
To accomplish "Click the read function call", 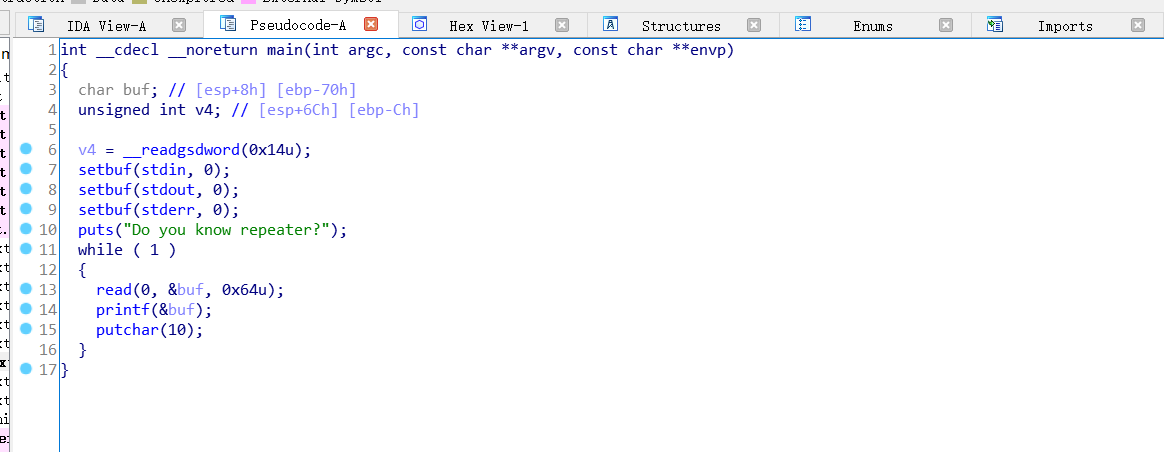I will coord(114,289).
